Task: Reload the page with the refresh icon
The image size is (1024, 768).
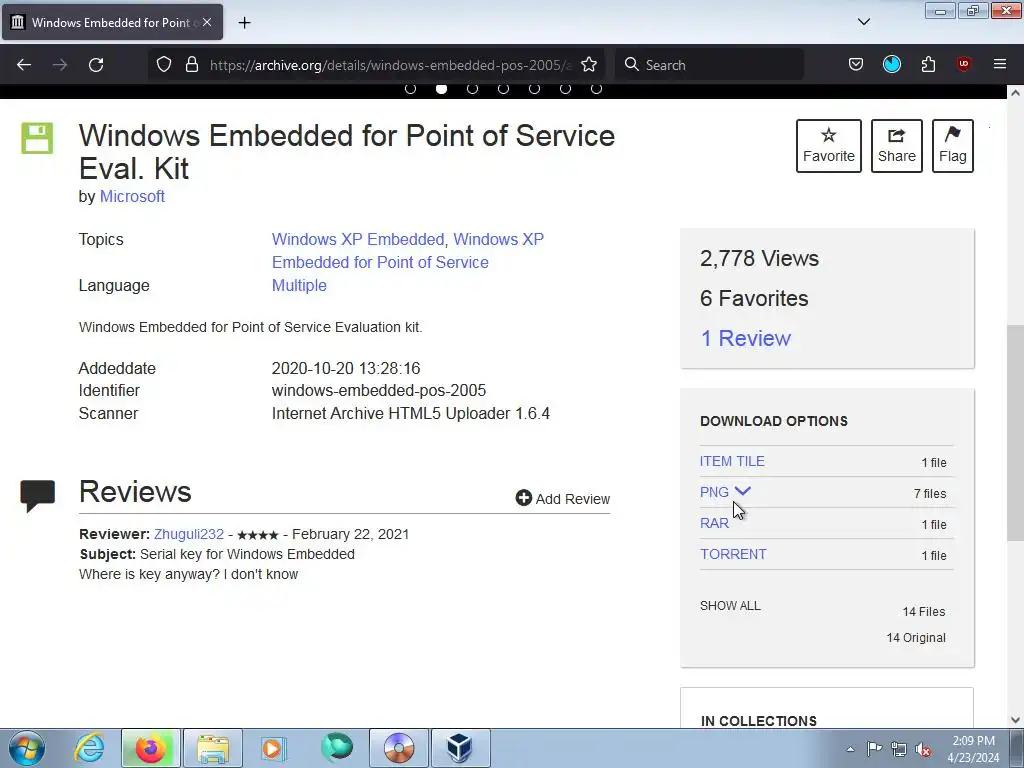Action: coord(96,65)
